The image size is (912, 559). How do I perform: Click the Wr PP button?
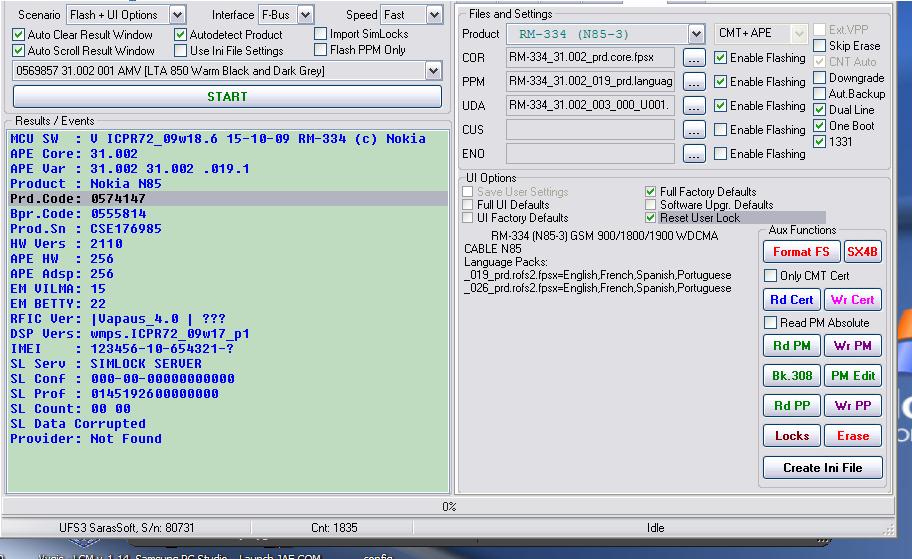pyautogui.click(x=852, y=405)
